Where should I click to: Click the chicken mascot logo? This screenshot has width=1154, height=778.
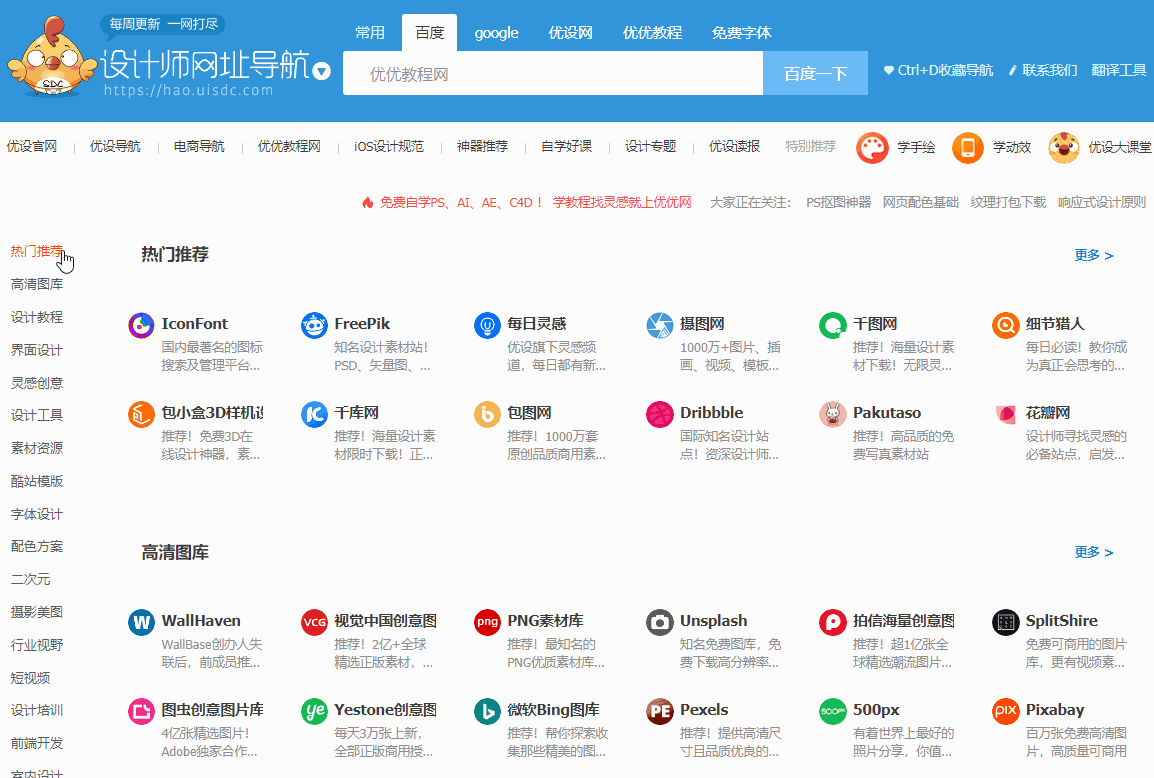pos(52,57)
